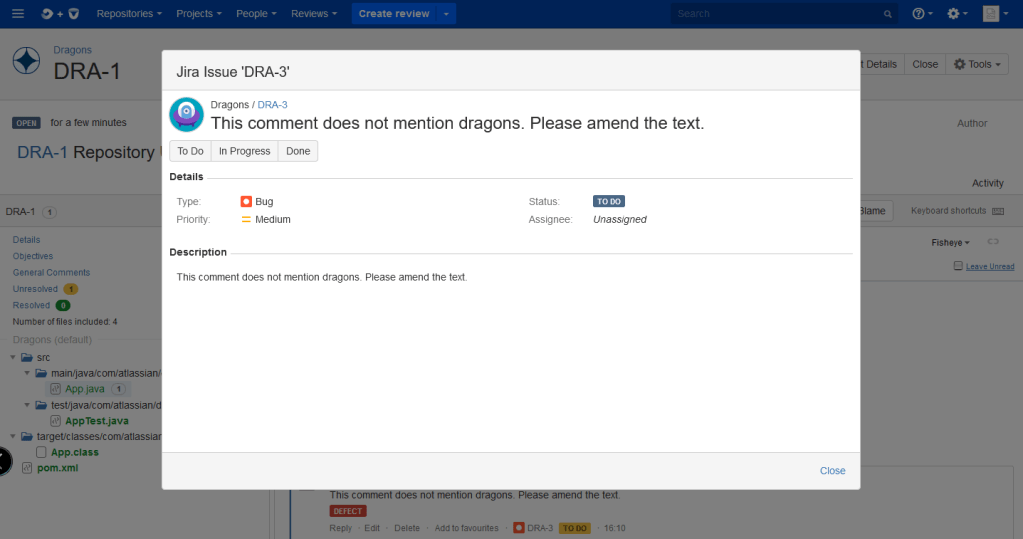Set issue status to In Progress
The image size is (1023, 539).
coord(244,151)
